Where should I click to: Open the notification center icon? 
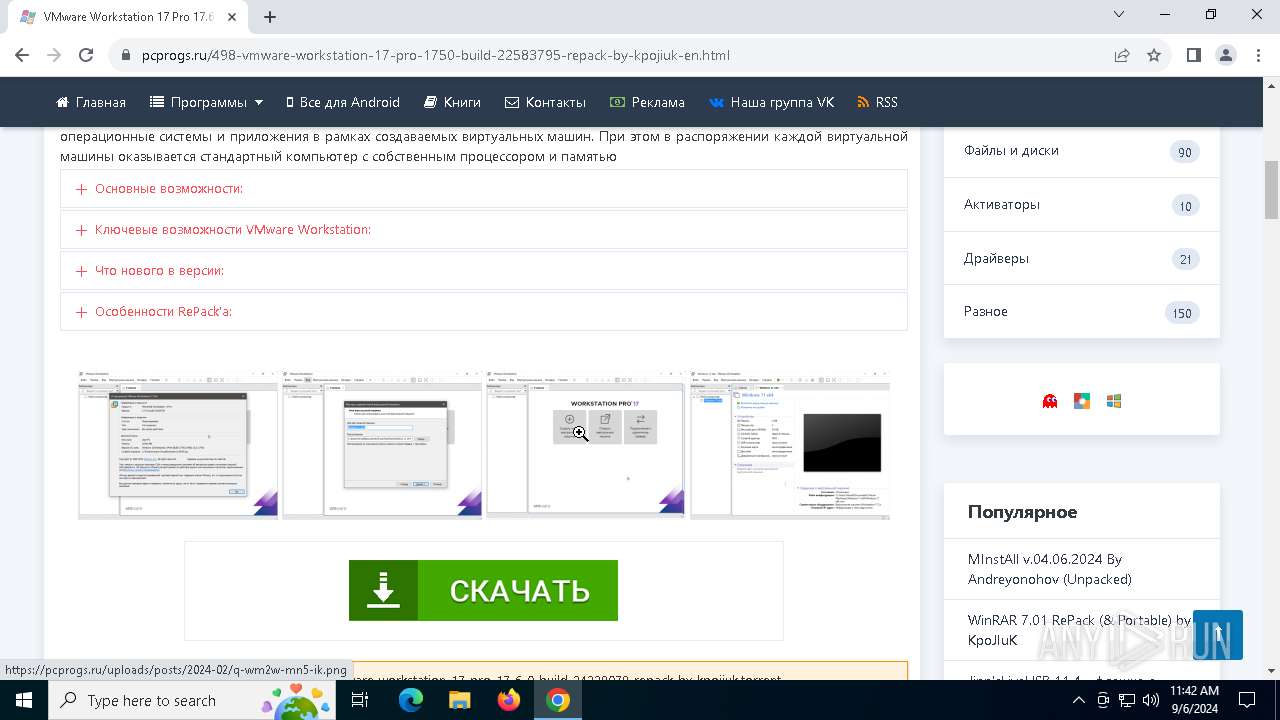click(1247, 700)
